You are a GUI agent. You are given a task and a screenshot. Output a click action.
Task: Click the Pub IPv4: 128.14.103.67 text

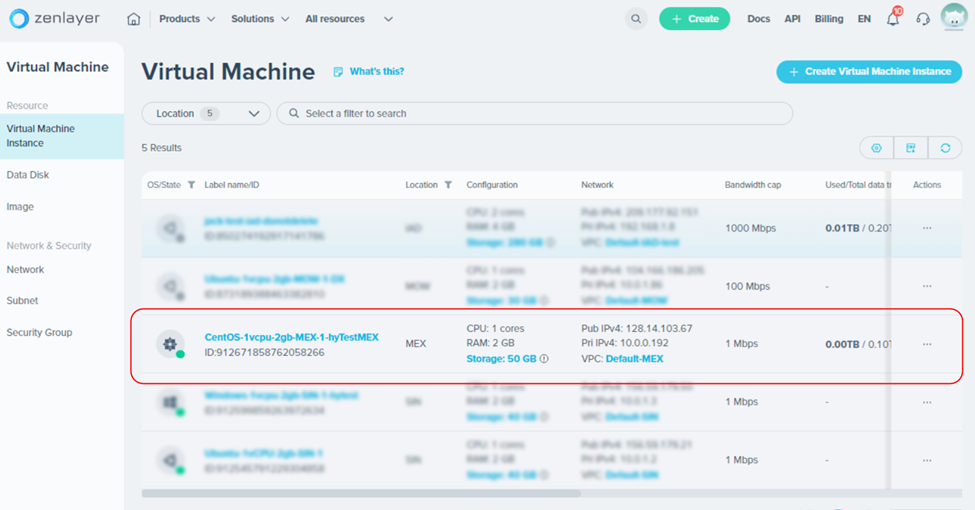[637, 328]
